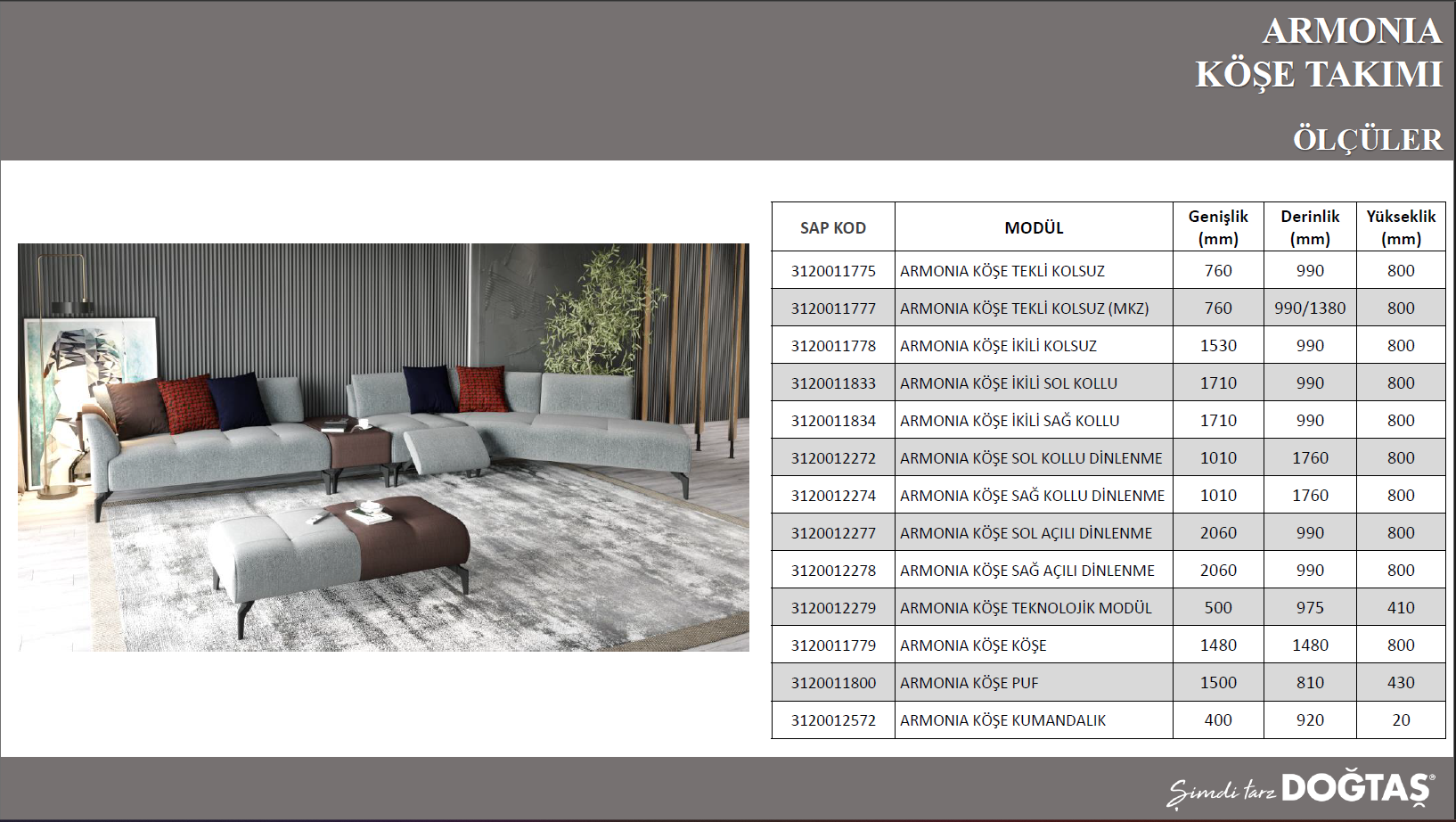Image resolution: width=1456 pixels, height=822 pixels.
Task: Click the Derinlik (mm) column header
Action: coord(1310,227)
